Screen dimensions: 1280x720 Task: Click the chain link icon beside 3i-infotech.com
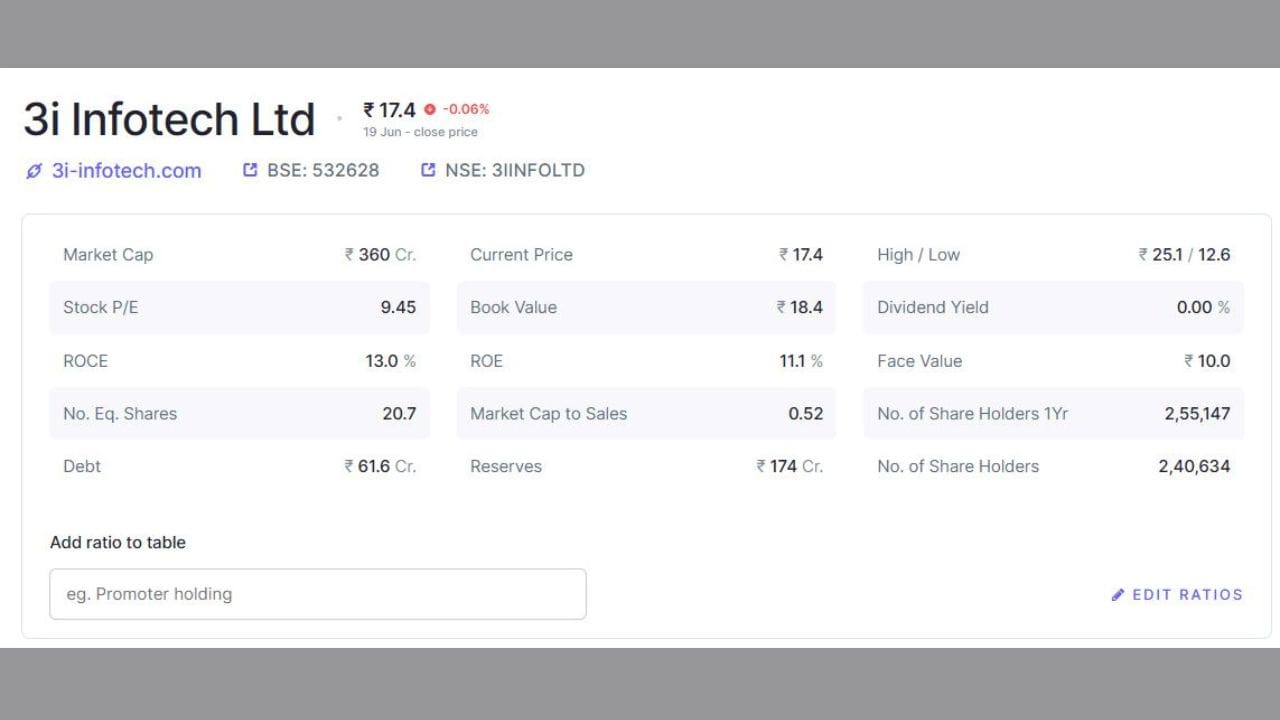click(35, 171)
